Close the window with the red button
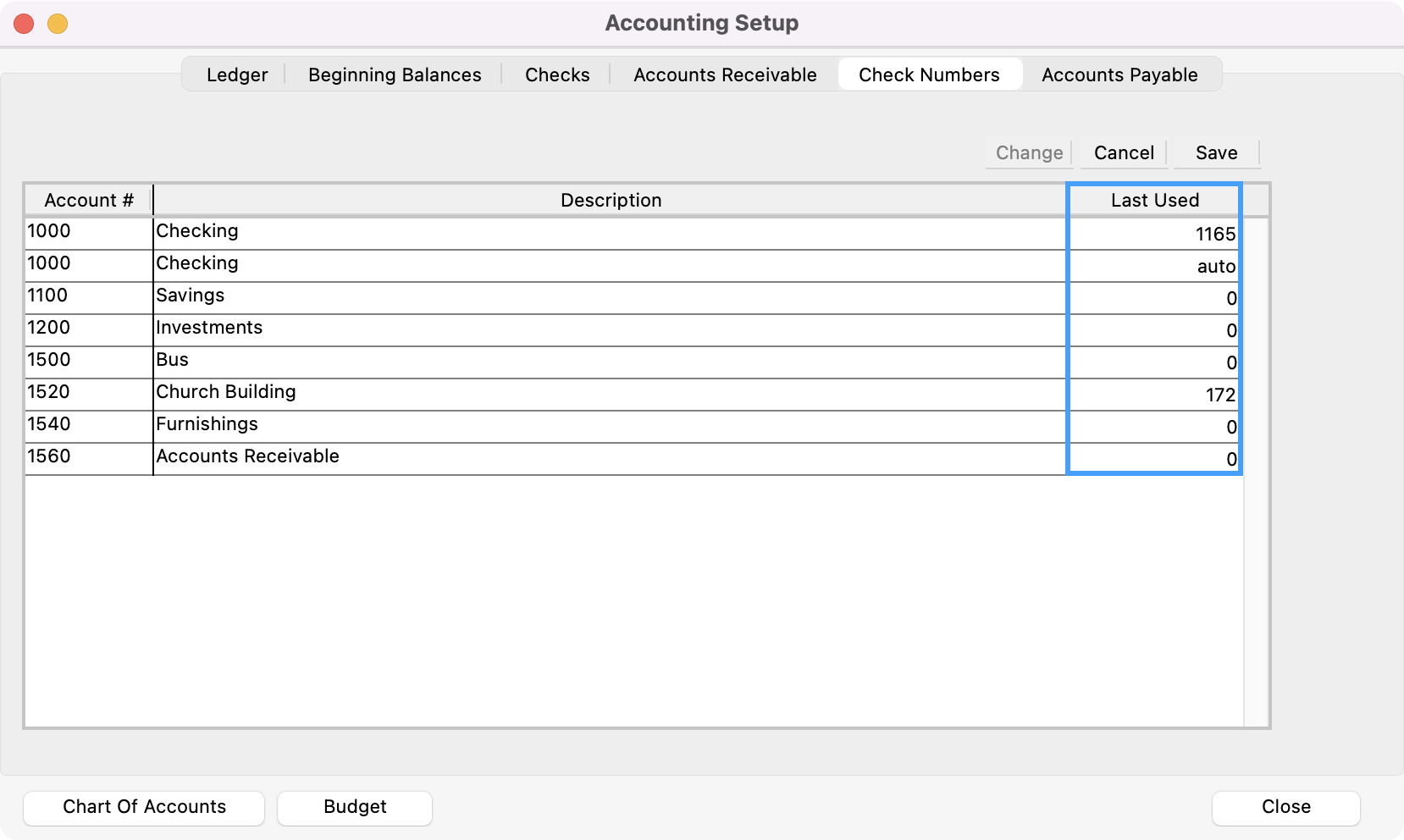 tap(24, 24)
